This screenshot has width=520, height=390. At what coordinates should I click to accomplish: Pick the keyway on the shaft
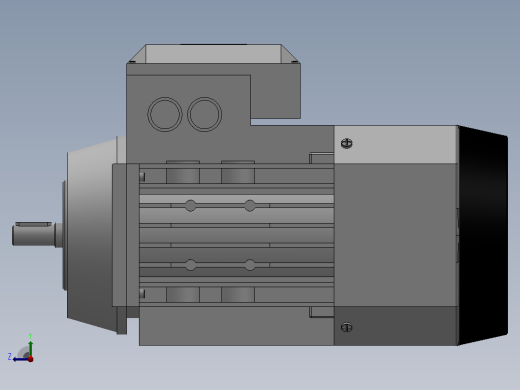33,224
